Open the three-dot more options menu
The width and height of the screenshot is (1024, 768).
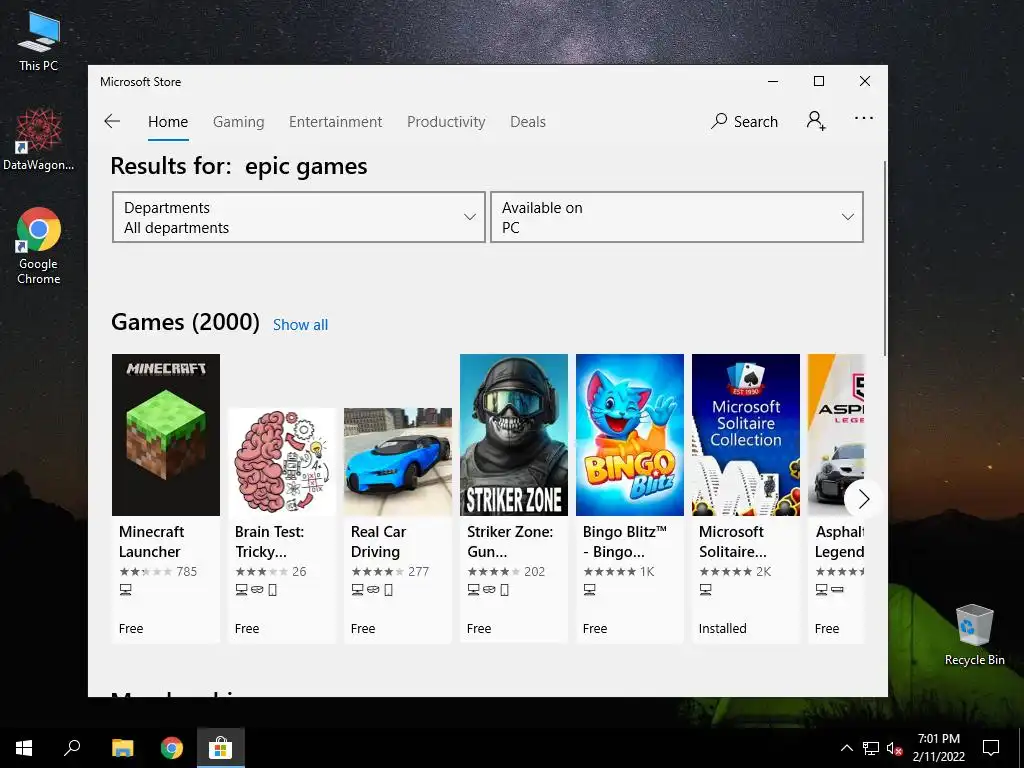pos(863,118)
